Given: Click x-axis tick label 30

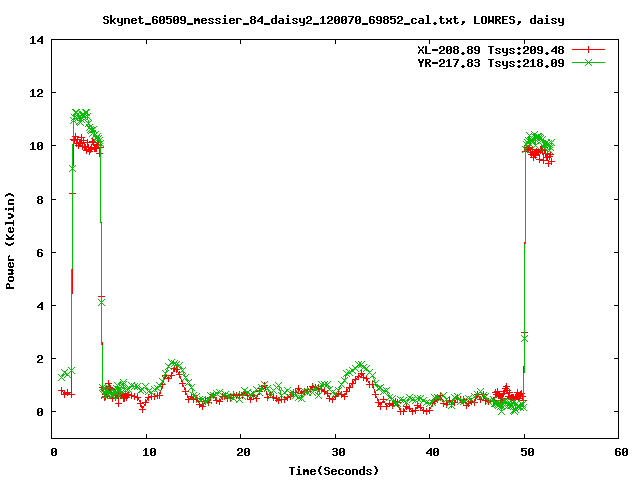Looking at the screenshot, I should click(338, 452).
